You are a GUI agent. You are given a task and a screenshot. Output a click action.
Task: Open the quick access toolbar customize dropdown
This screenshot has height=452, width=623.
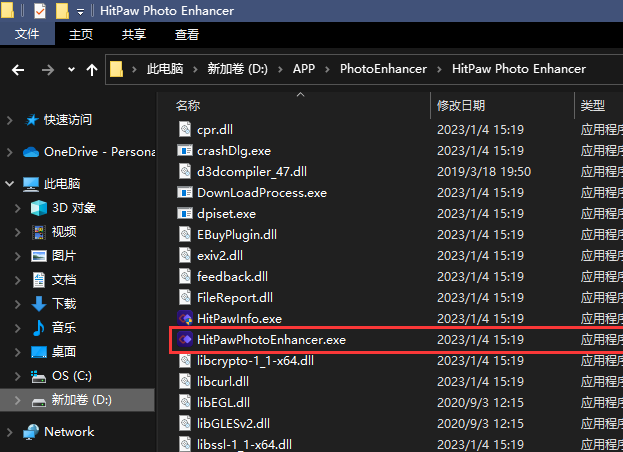(80, 12)
